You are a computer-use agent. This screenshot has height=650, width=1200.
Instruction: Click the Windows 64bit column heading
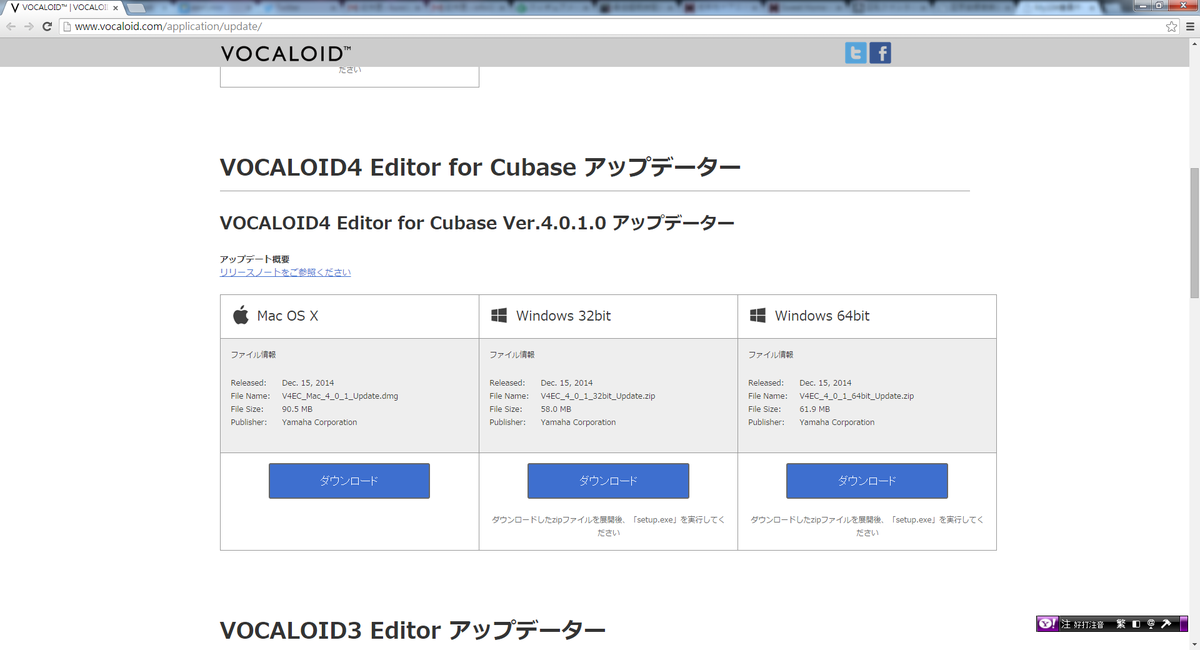coord(822,315)
